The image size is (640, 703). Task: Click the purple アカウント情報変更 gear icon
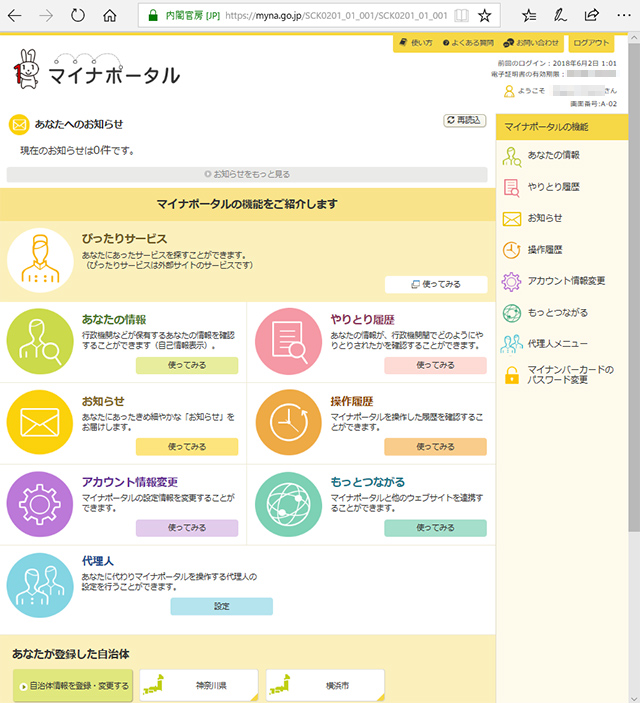click(40, 504)
